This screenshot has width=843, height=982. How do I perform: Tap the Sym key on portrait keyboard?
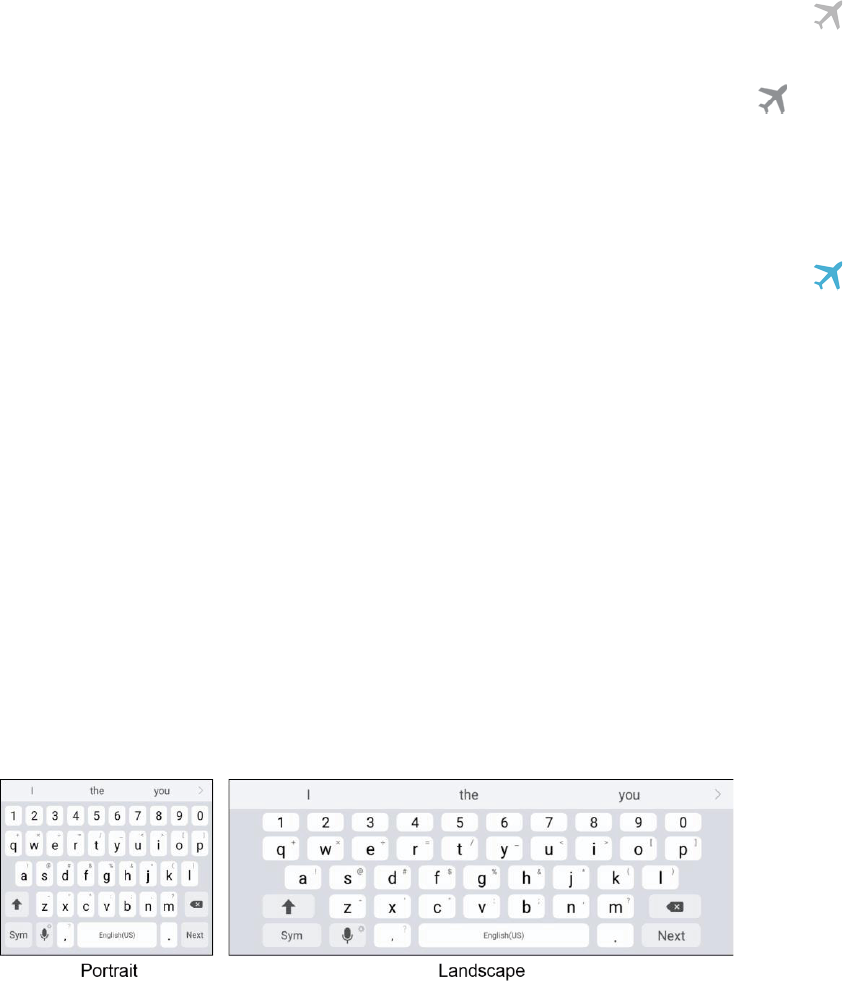coord(18,934)
